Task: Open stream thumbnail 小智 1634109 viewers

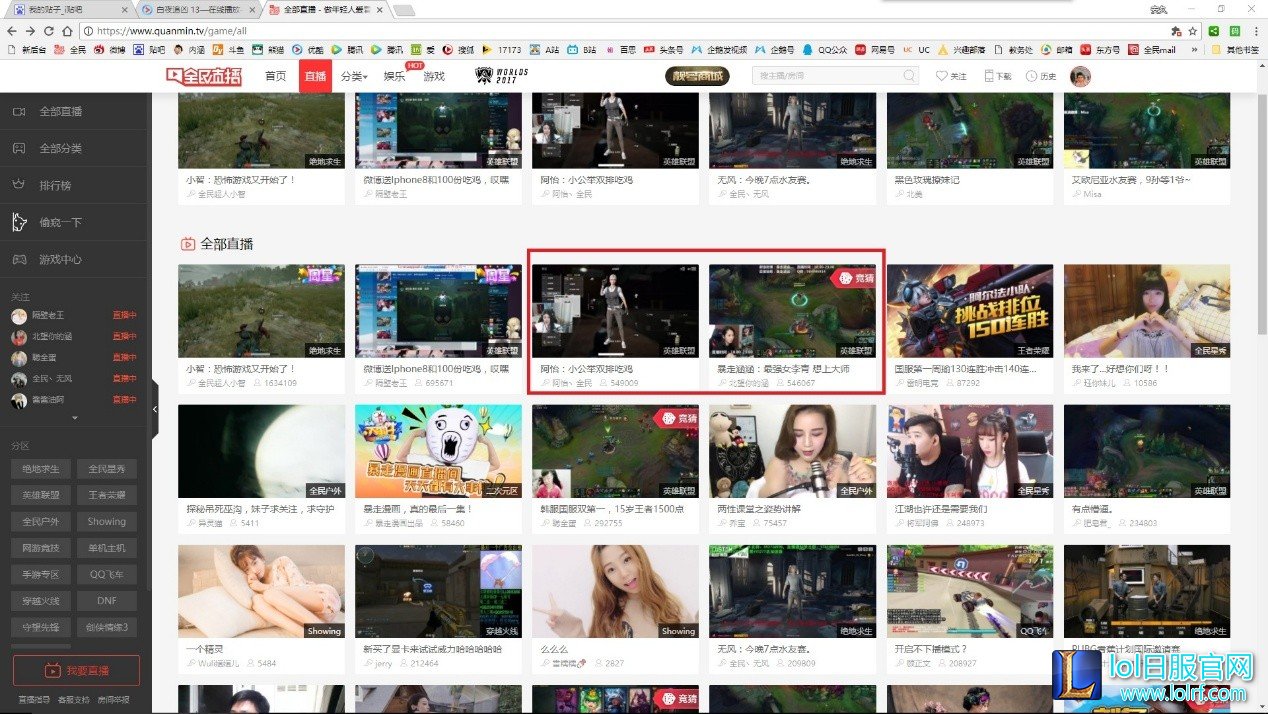Action: click(261, 311)
